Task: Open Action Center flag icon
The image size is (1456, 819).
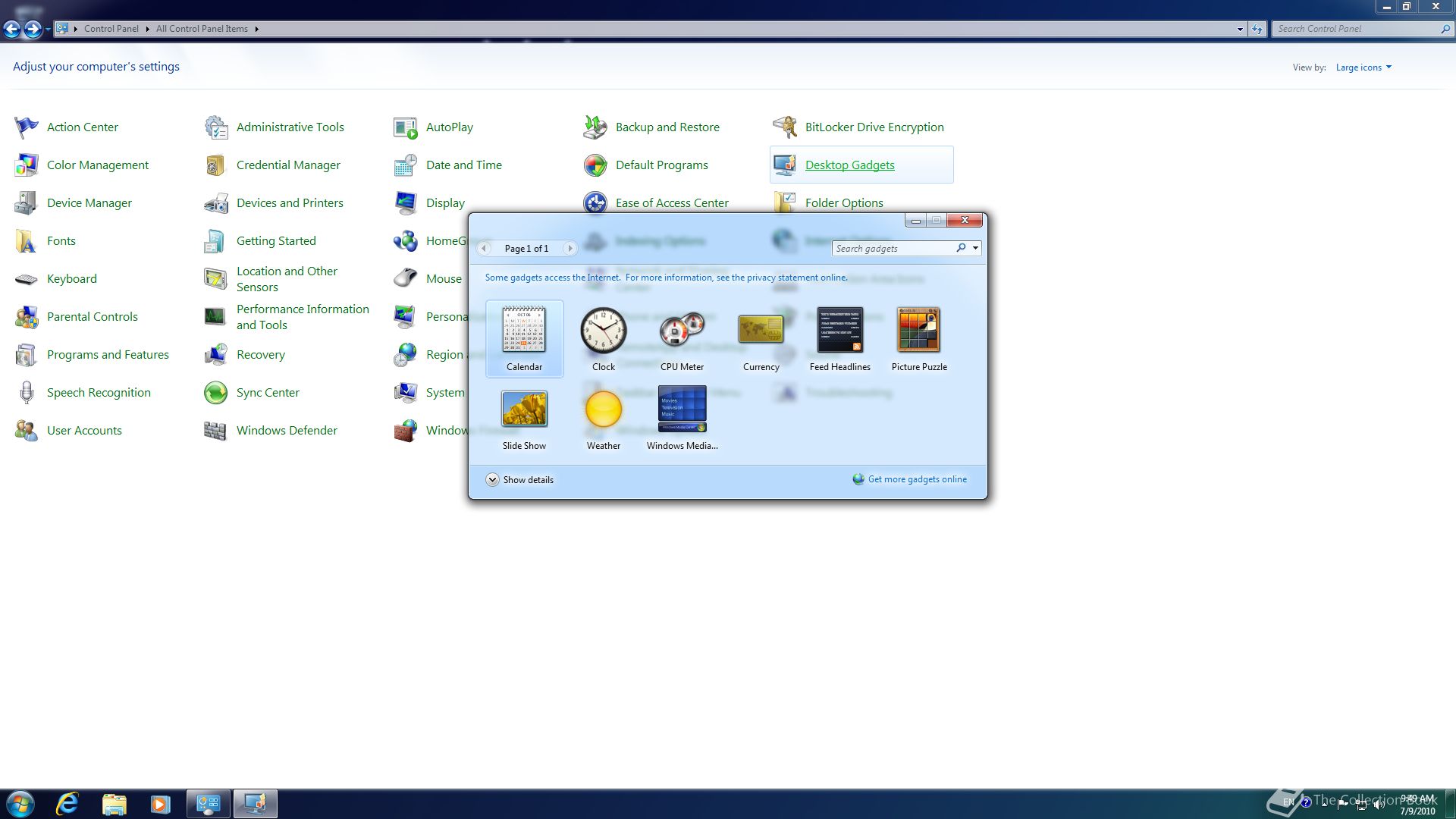Action: click(27, 127)
